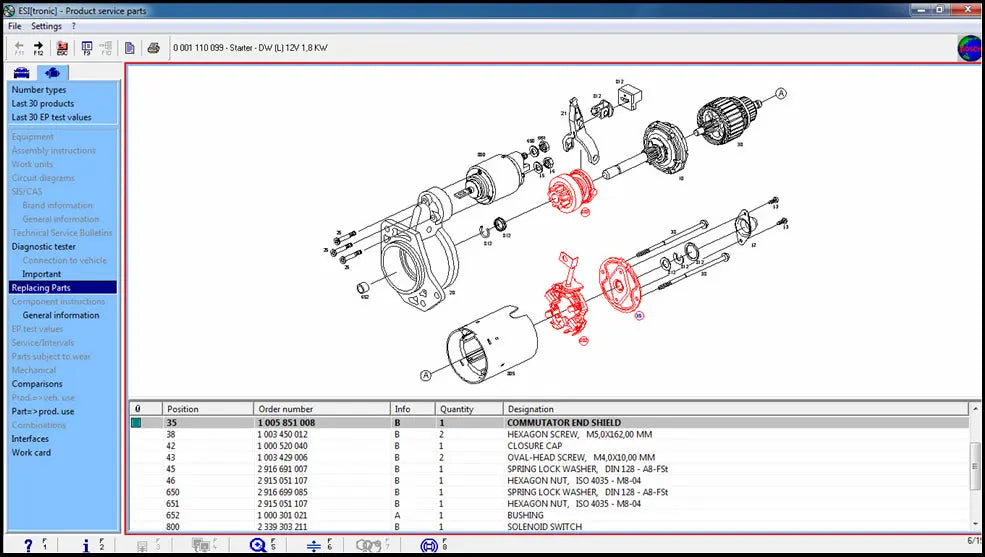
Task: Open the File menu
Action: [15, 26]
